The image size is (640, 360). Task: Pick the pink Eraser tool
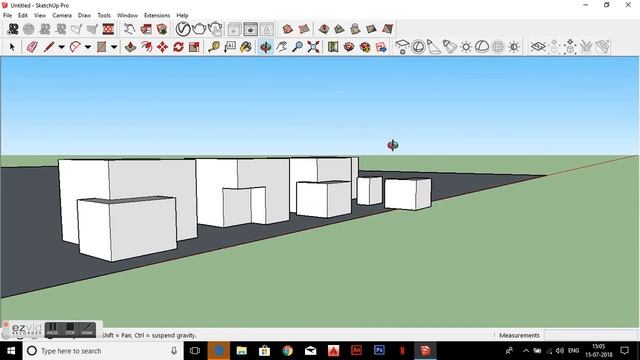pos(32,47)
